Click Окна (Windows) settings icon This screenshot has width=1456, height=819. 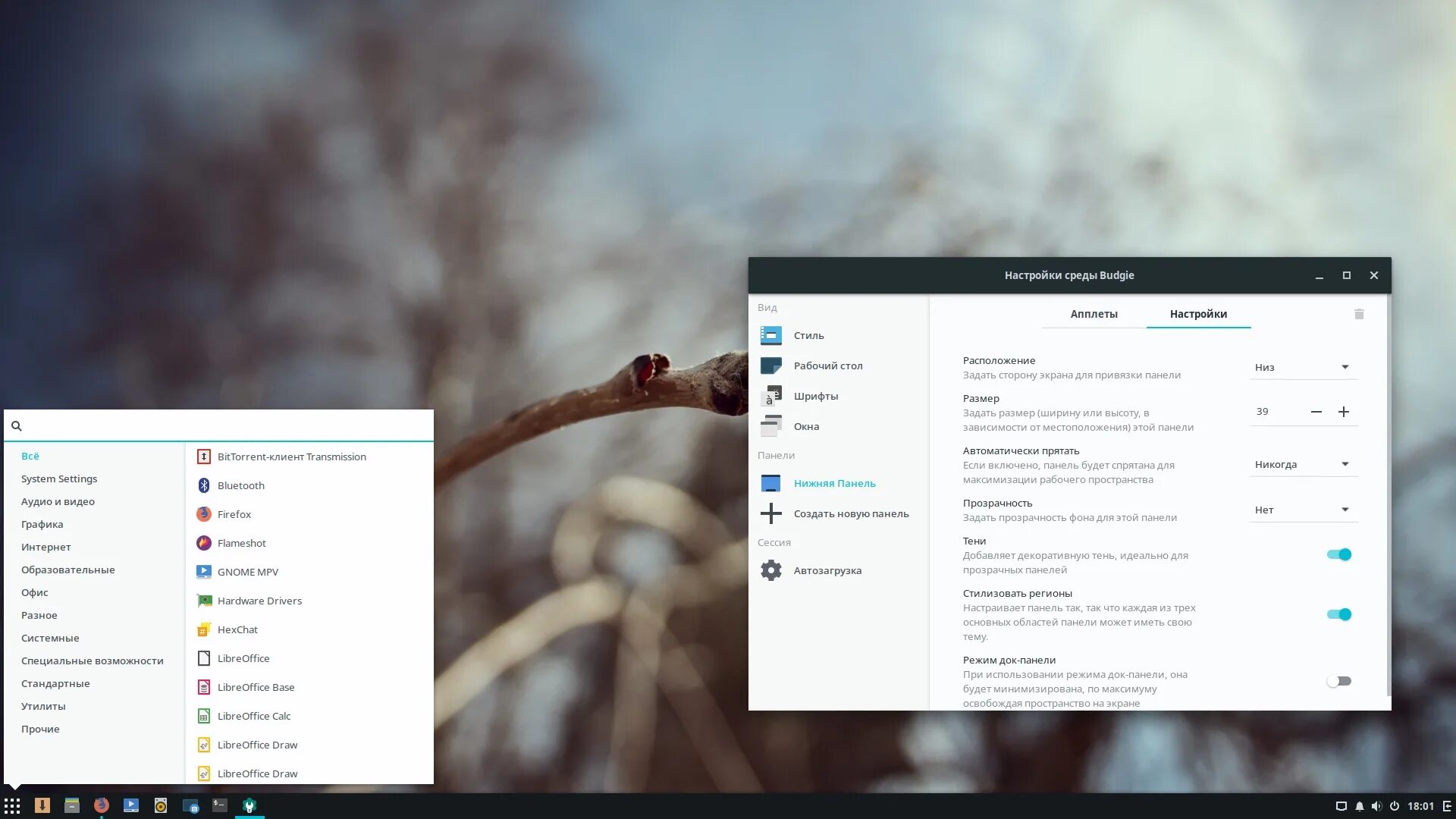tap(770, 425)
